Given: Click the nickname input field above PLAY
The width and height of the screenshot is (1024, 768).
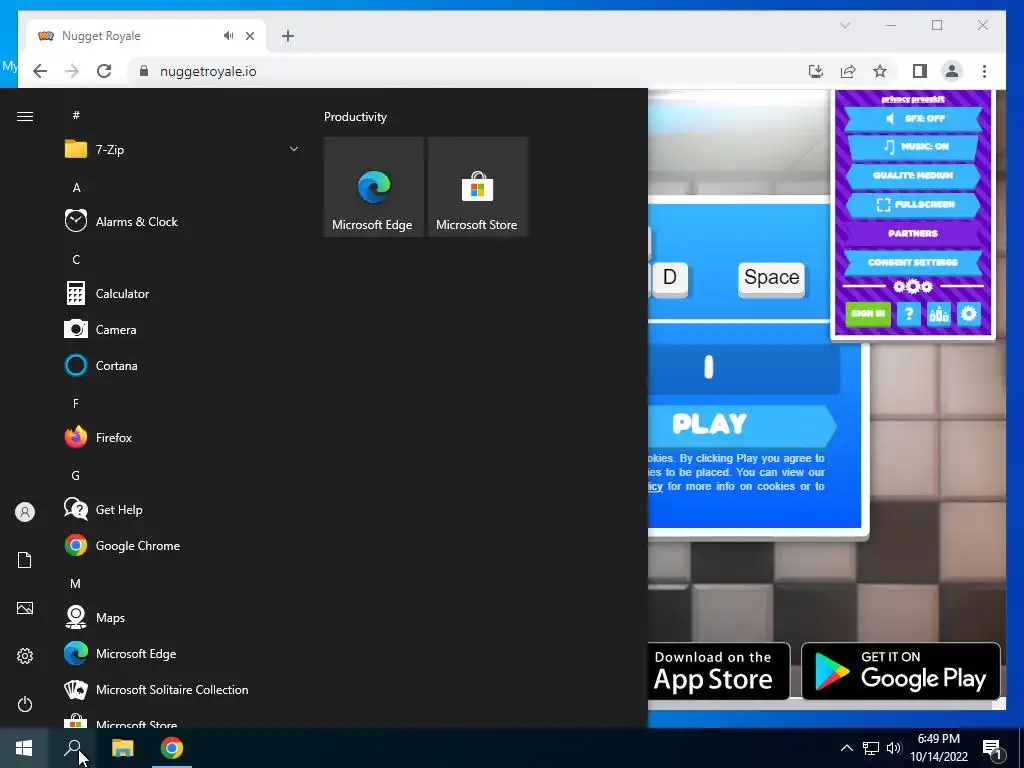Looking at the screenshot, I should 744,368.
